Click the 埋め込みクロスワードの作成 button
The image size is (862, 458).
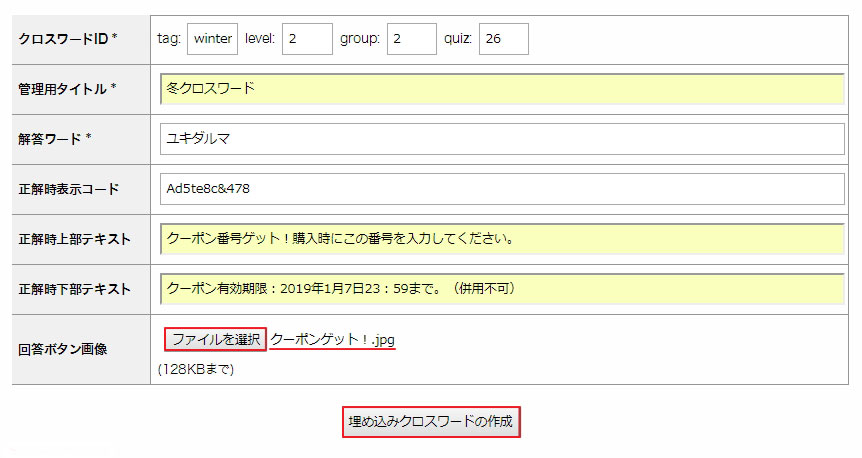(x=430, y=422)
